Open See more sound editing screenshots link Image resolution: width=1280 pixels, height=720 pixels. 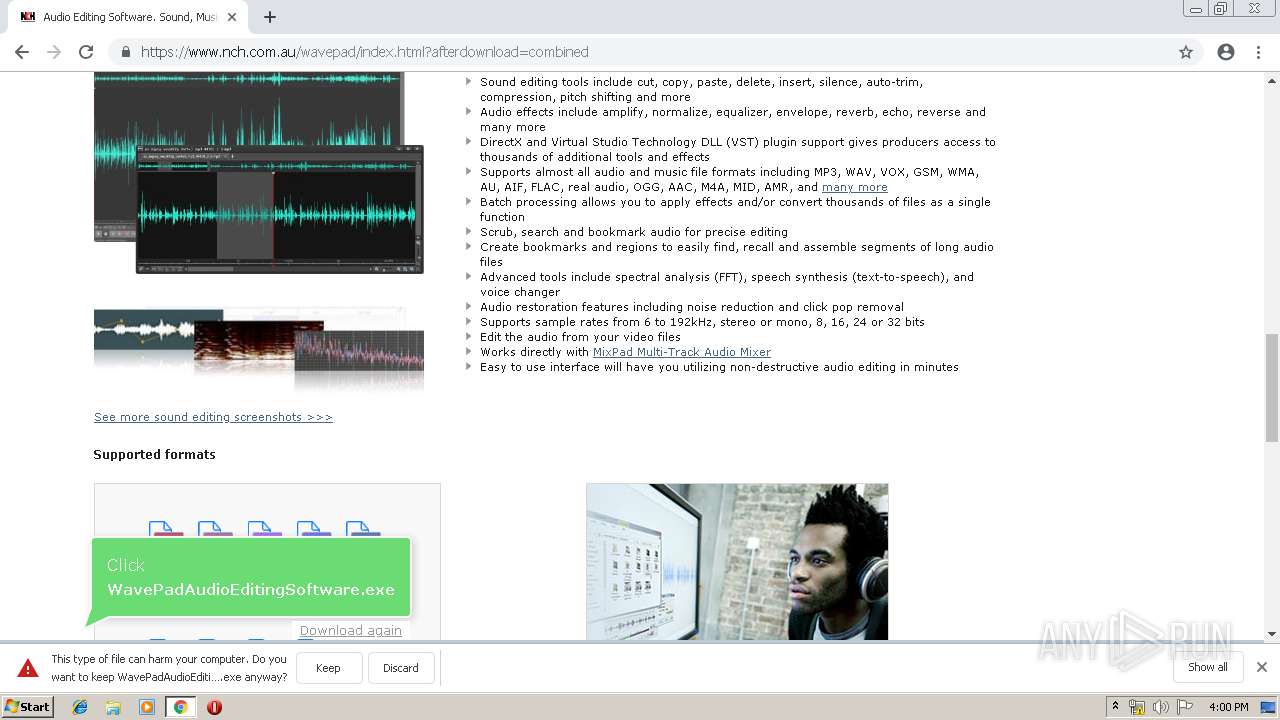[x=213, y=417]
